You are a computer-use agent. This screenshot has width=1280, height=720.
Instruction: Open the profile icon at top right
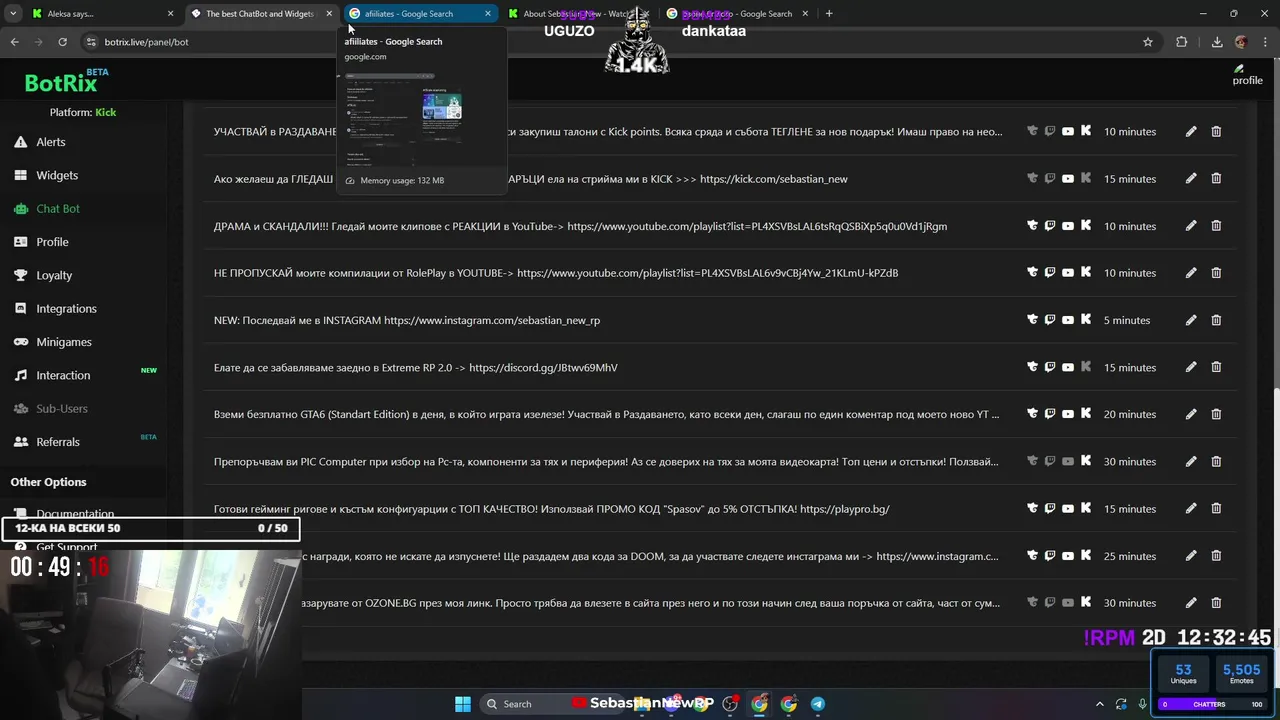[1247, 75]
